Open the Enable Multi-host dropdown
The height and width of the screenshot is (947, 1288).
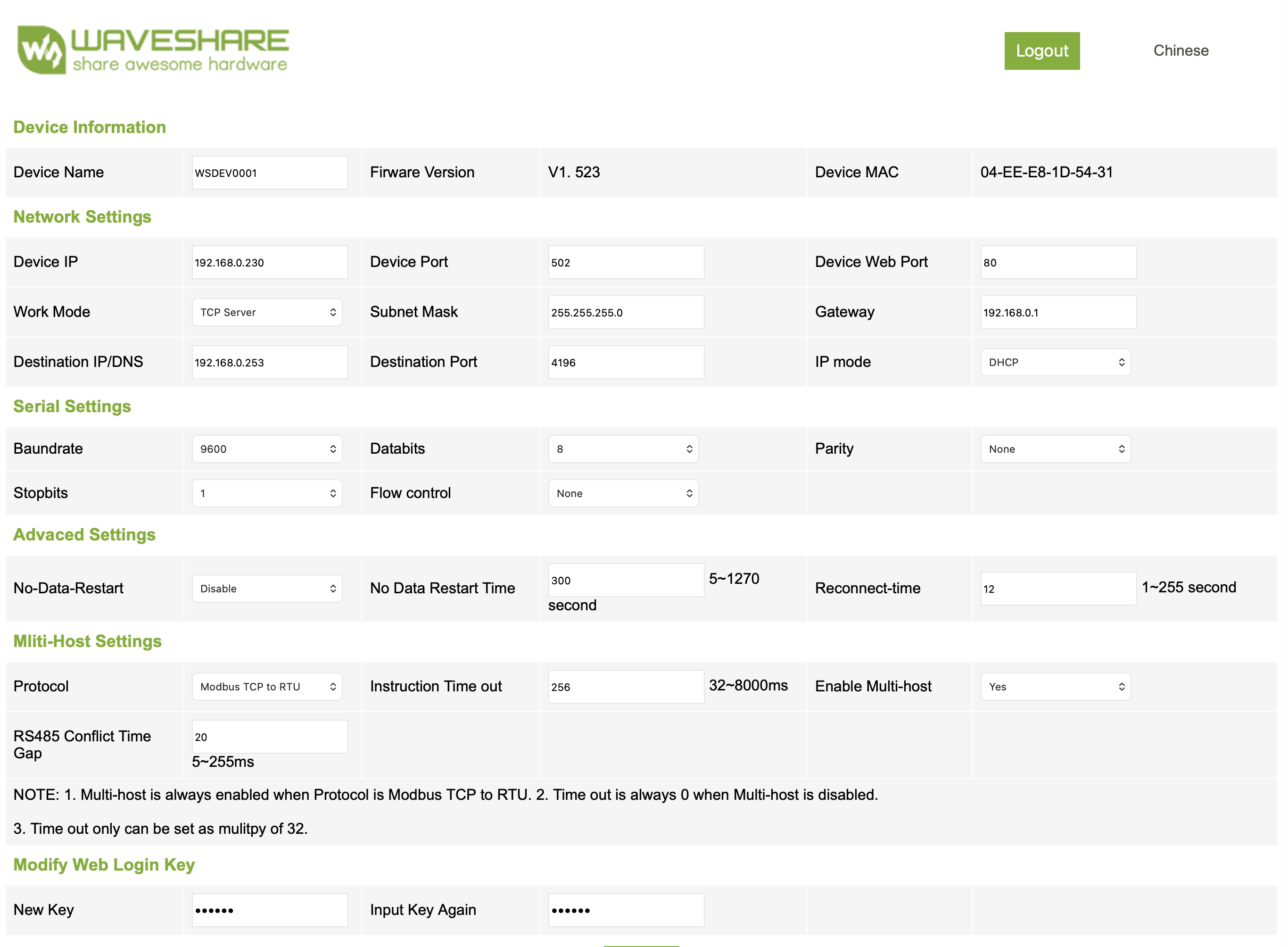tap(1055, 687)
